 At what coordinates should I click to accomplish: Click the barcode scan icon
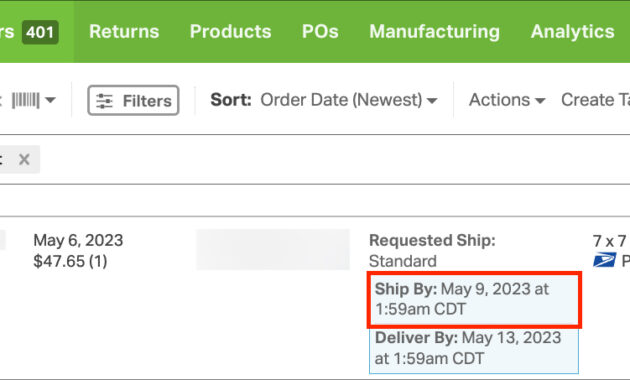click(x=25, y=100)
